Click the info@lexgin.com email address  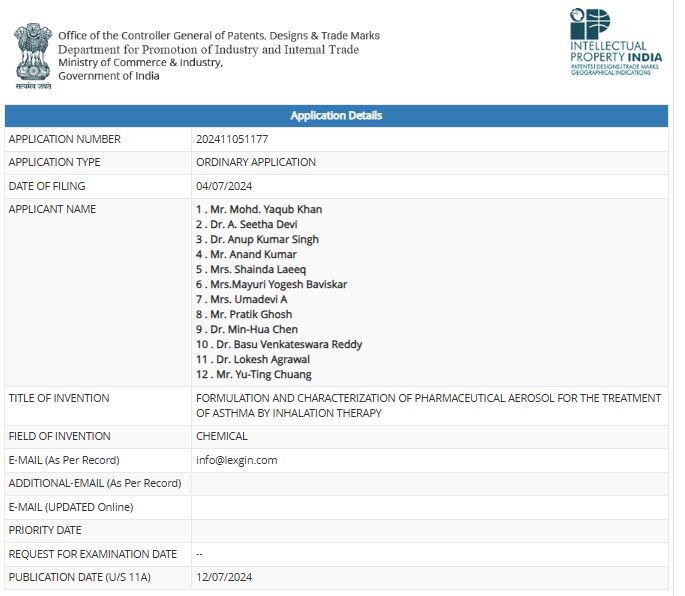(237, 460)
